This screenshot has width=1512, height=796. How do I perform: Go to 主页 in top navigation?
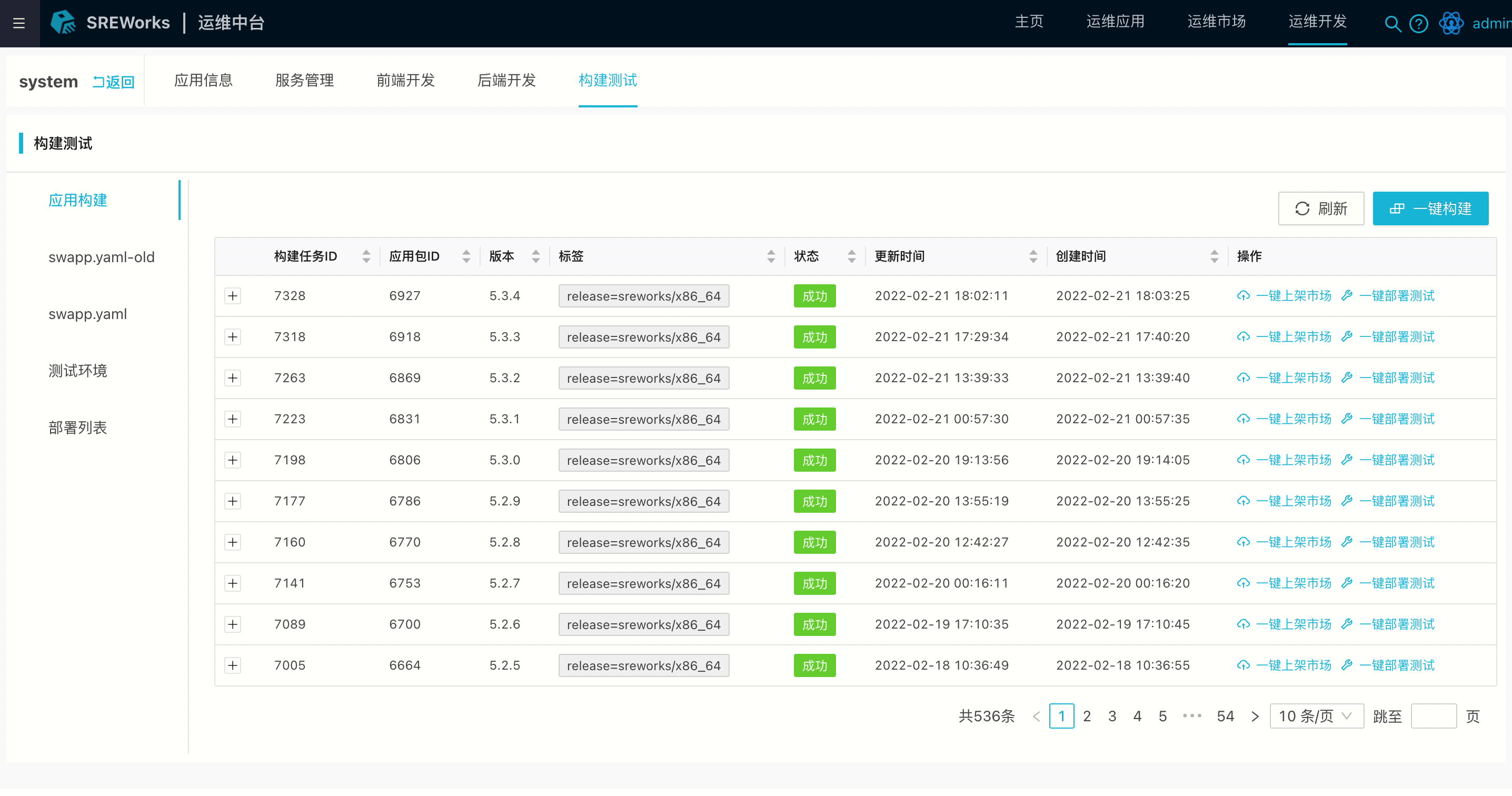coord(1029,22)
